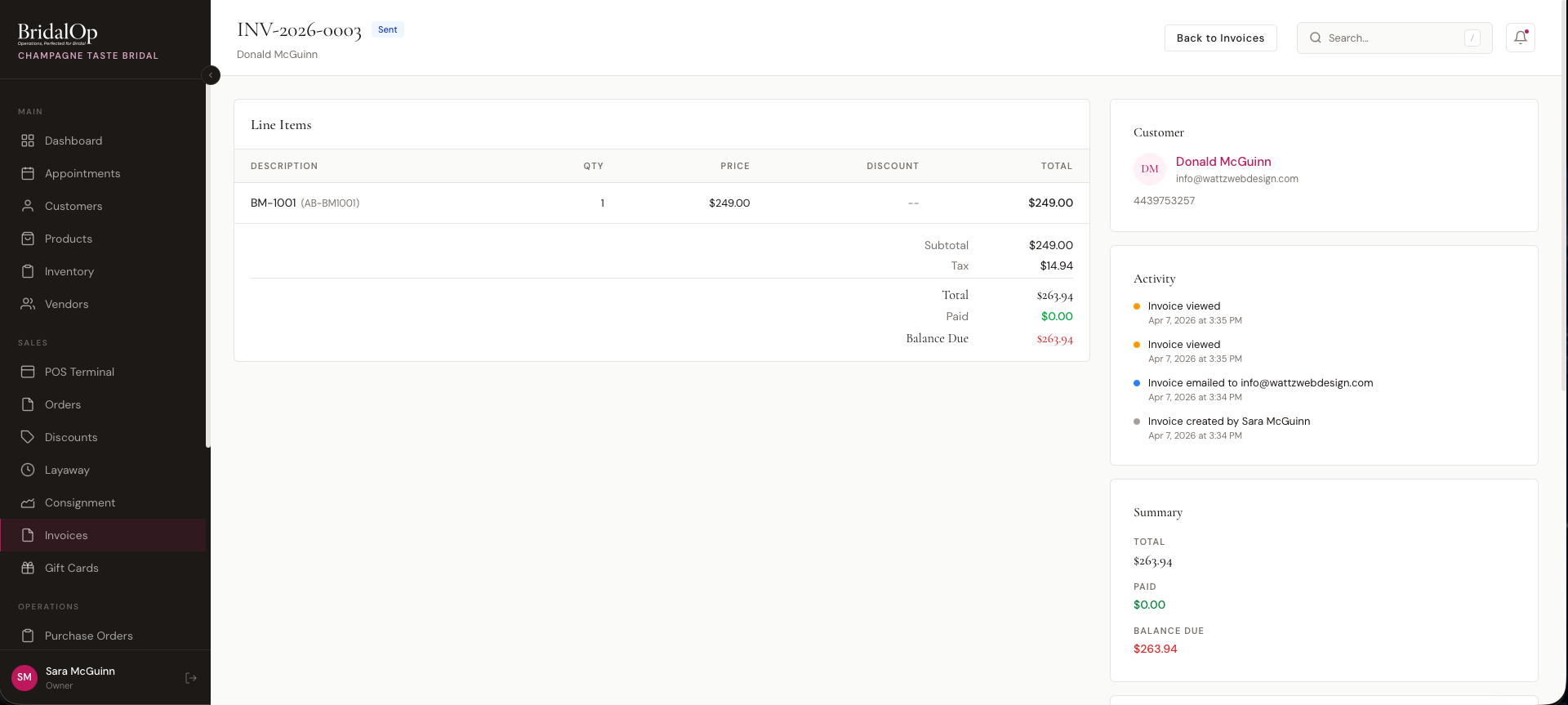Click the BridalOp logo

(58, 33)
